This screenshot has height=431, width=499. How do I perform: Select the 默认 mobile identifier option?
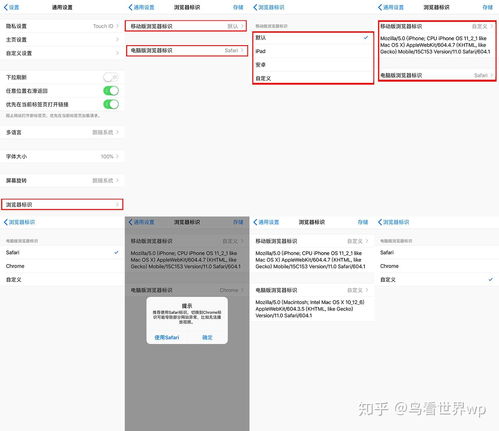click(313, 38)
